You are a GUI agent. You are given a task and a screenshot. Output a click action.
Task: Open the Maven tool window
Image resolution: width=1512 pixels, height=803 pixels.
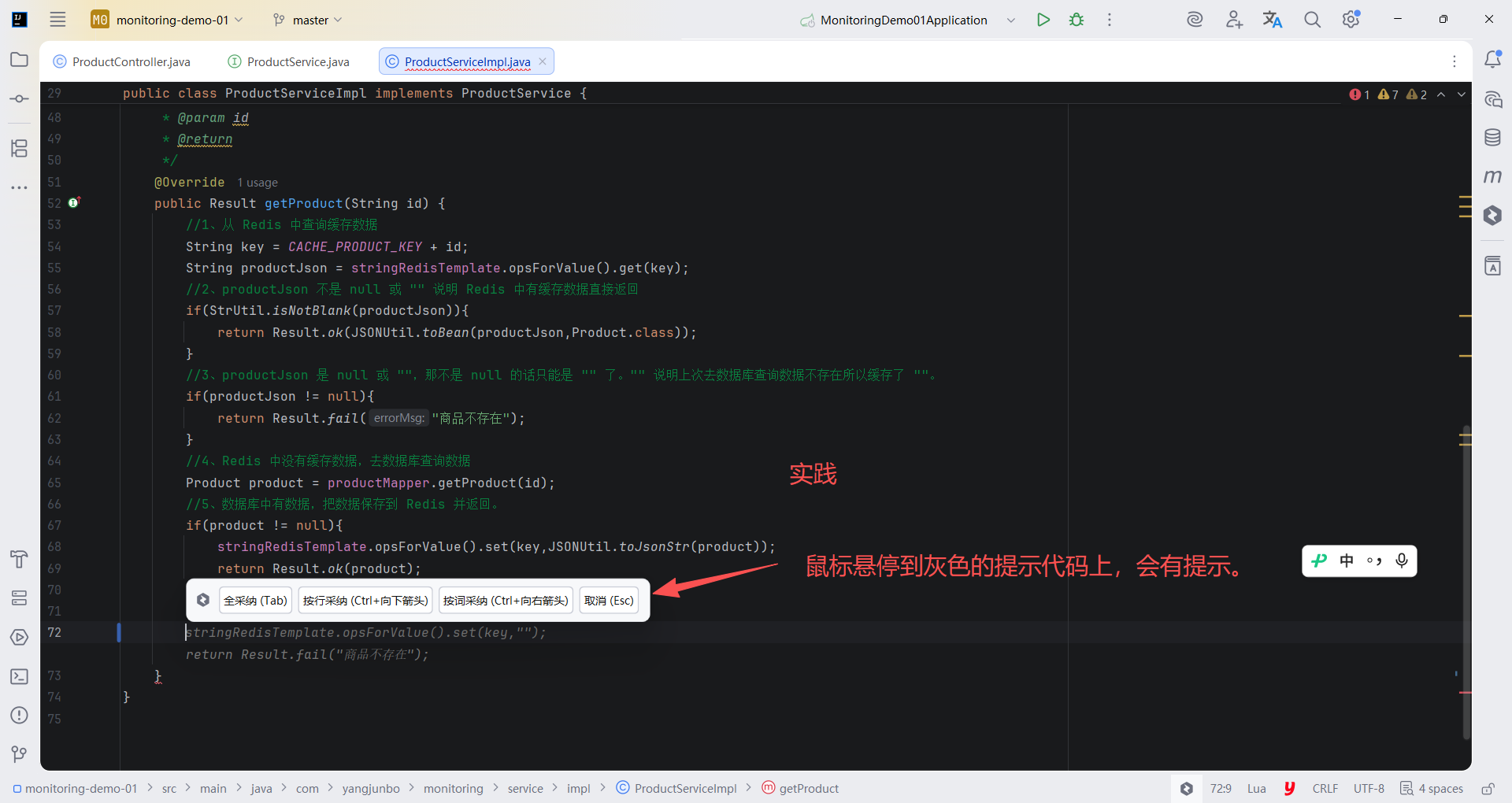coord(1492,176)
